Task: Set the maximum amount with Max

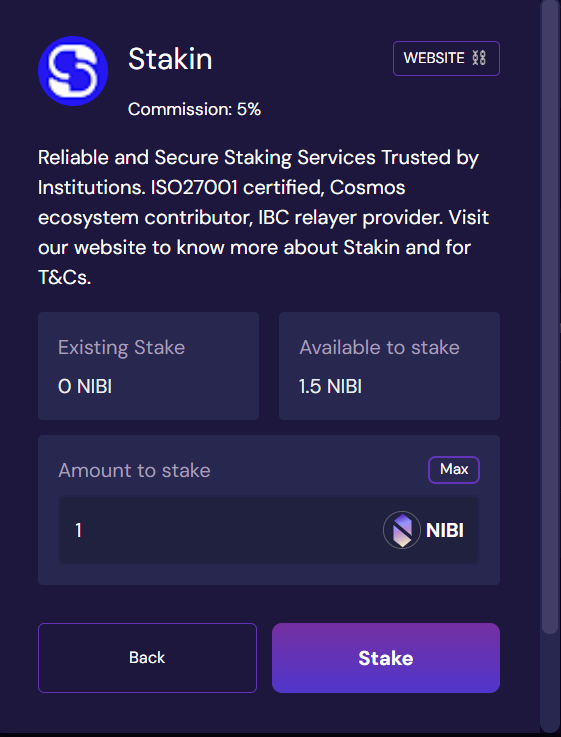Action: [x=454, y=470]
